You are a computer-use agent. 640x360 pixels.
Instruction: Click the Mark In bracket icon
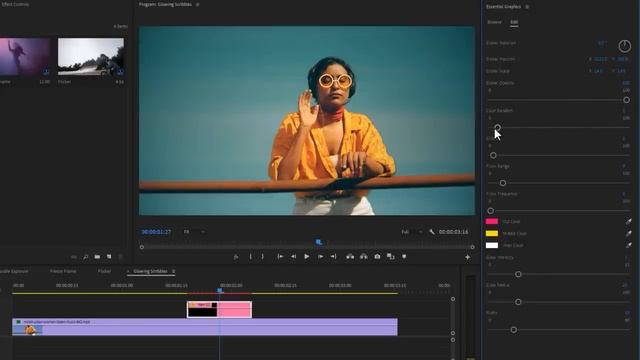pyautogui.click(x=250, y=257)
